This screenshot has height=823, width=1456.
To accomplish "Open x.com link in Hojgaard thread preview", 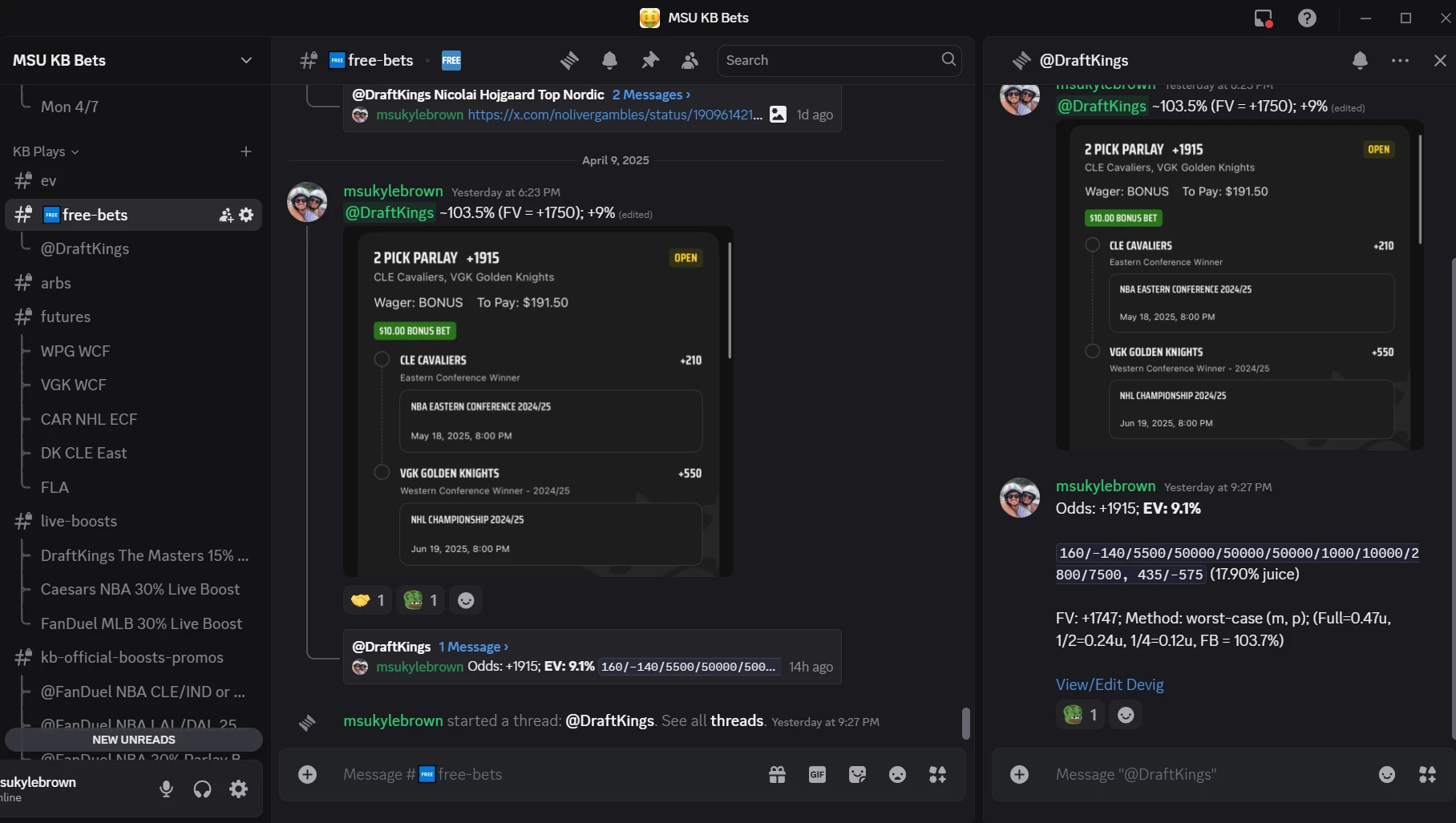I will (615, 115).
